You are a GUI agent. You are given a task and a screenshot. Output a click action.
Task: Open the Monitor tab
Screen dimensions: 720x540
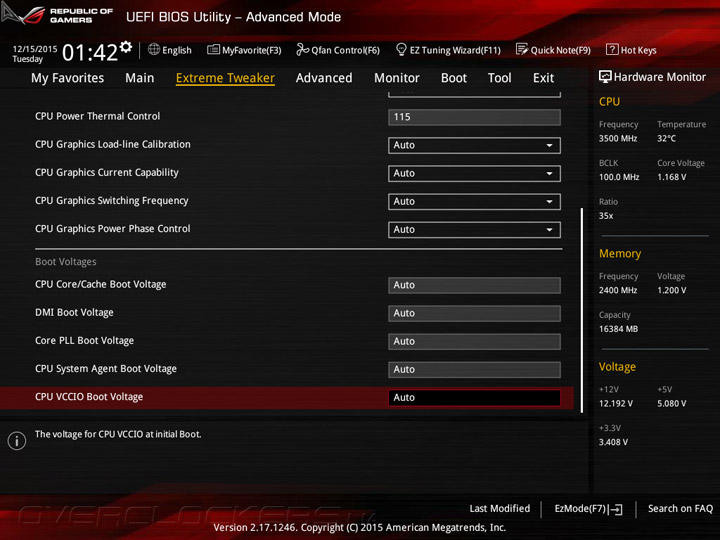397,78
